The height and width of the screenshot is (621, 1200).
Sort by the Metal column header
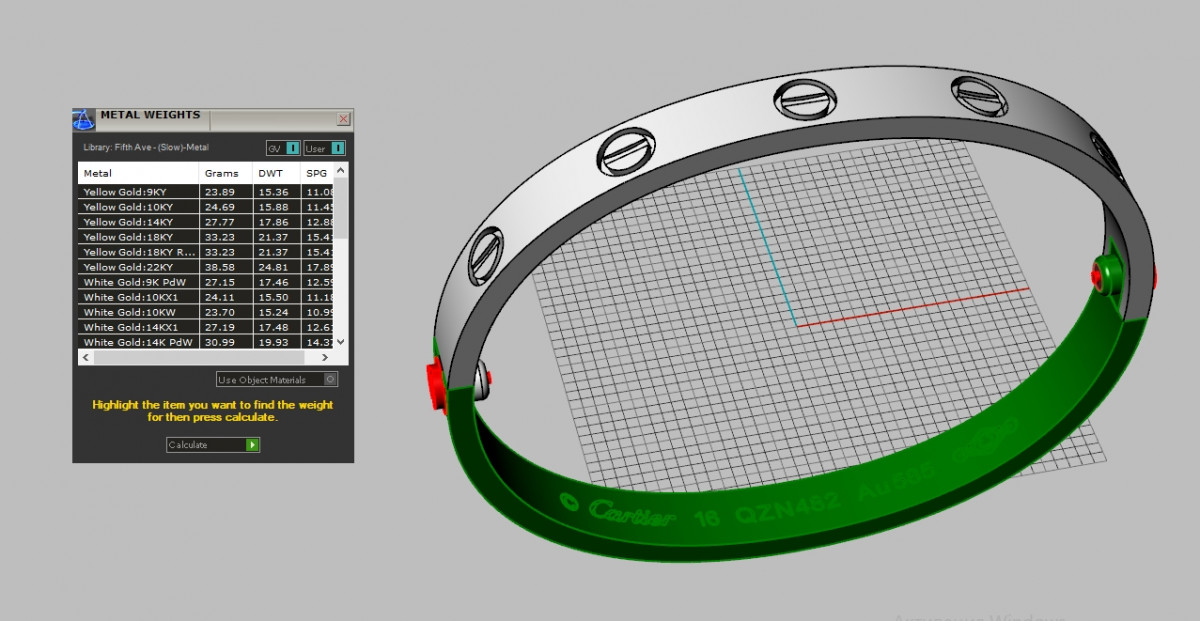pos(138,173)
